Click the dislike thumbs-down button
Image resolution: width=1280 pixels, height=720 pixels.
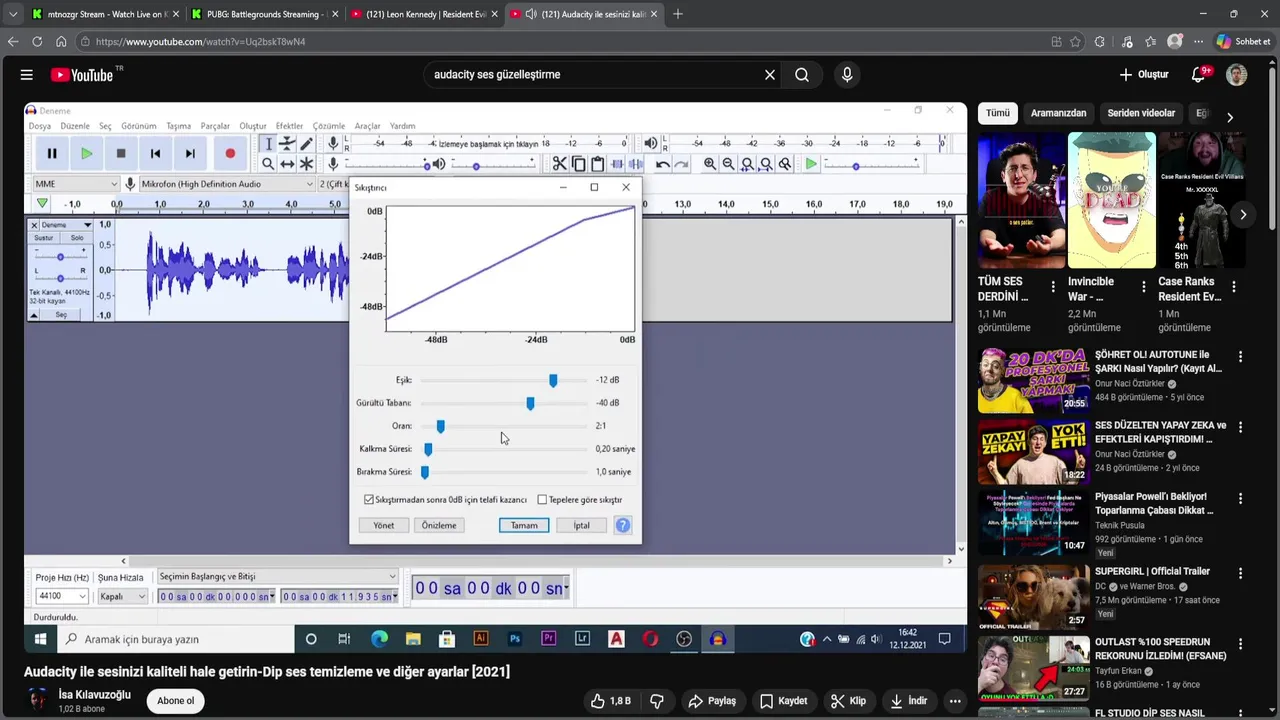657,701
